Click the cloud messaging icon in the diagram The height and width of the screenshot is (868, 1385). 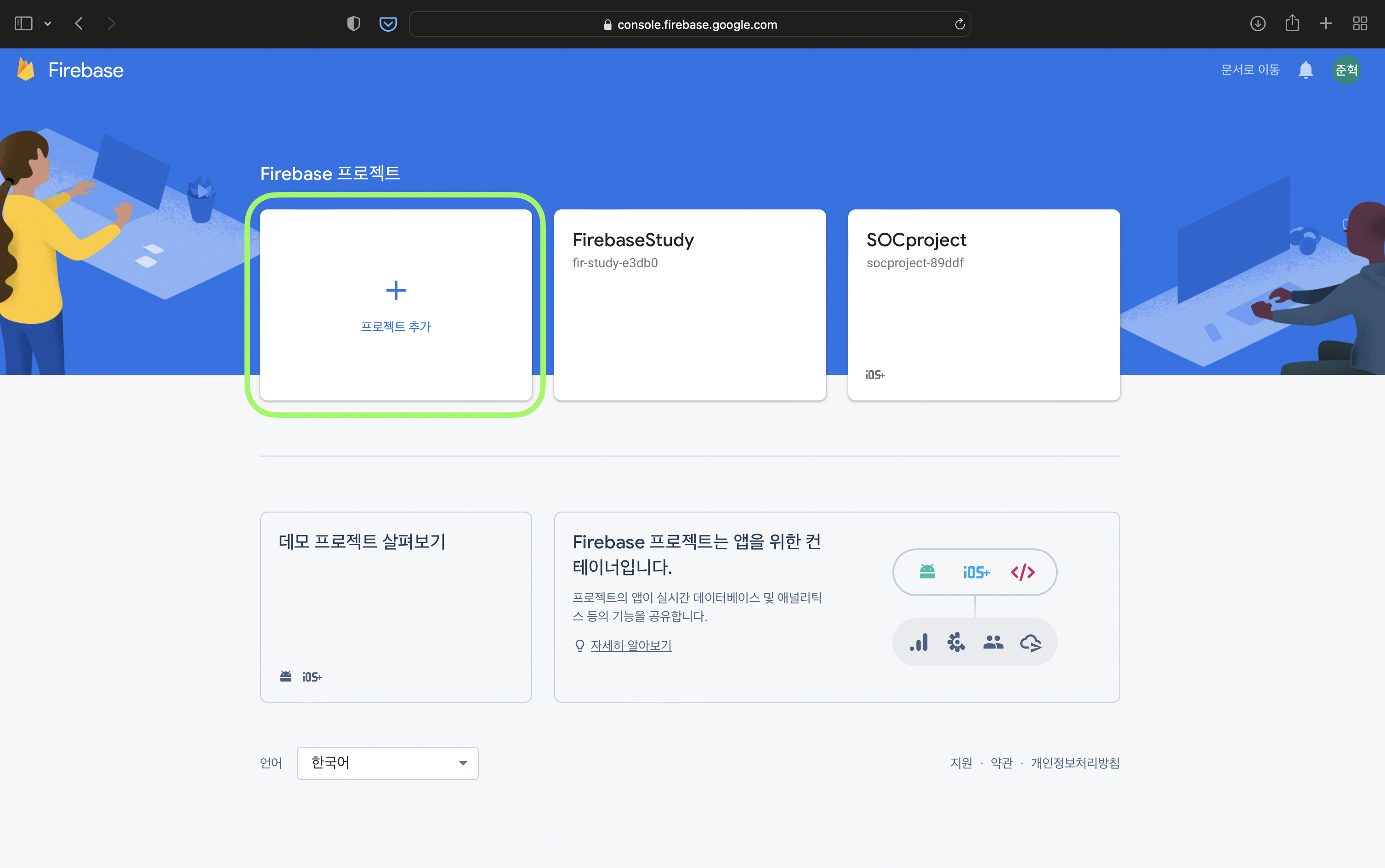(x=1031, y=643)
